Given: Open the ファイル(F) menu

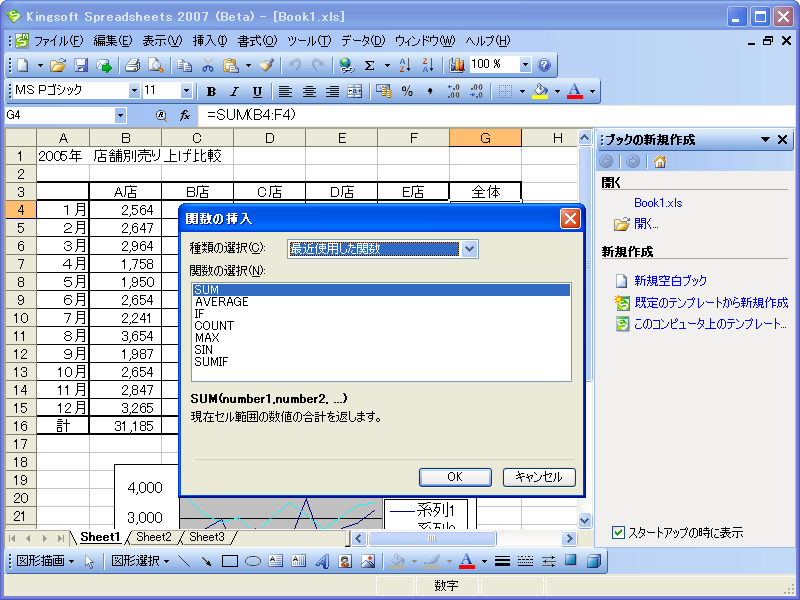Looking at the screenshot, I should pyautogui.click(x=58, y=41).
